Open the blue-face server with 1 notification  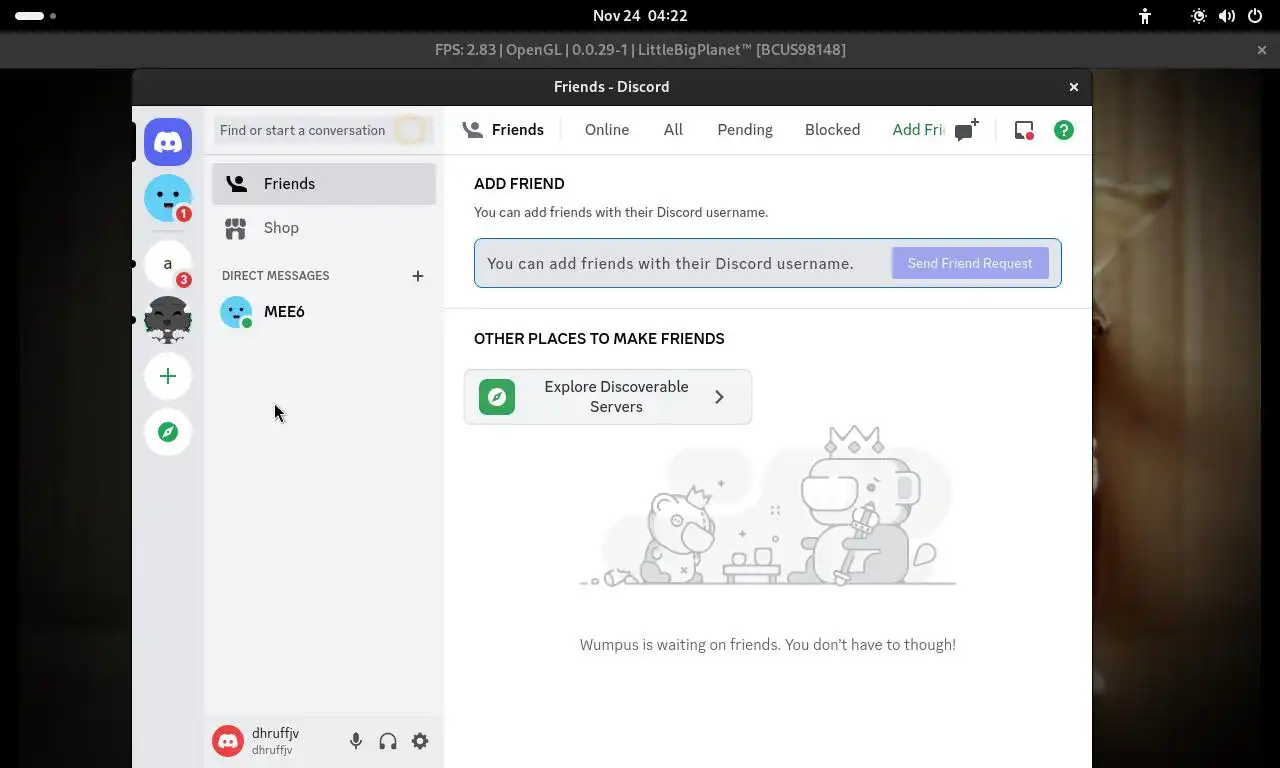pyautogui.click(x=168, y=198)
